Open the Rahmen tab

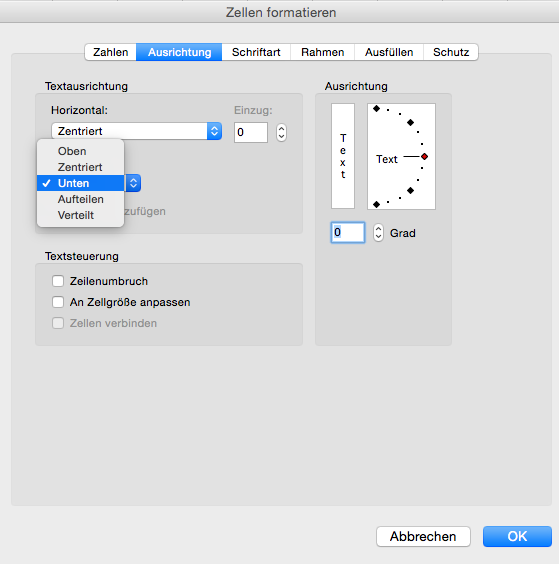pos(323,52)
